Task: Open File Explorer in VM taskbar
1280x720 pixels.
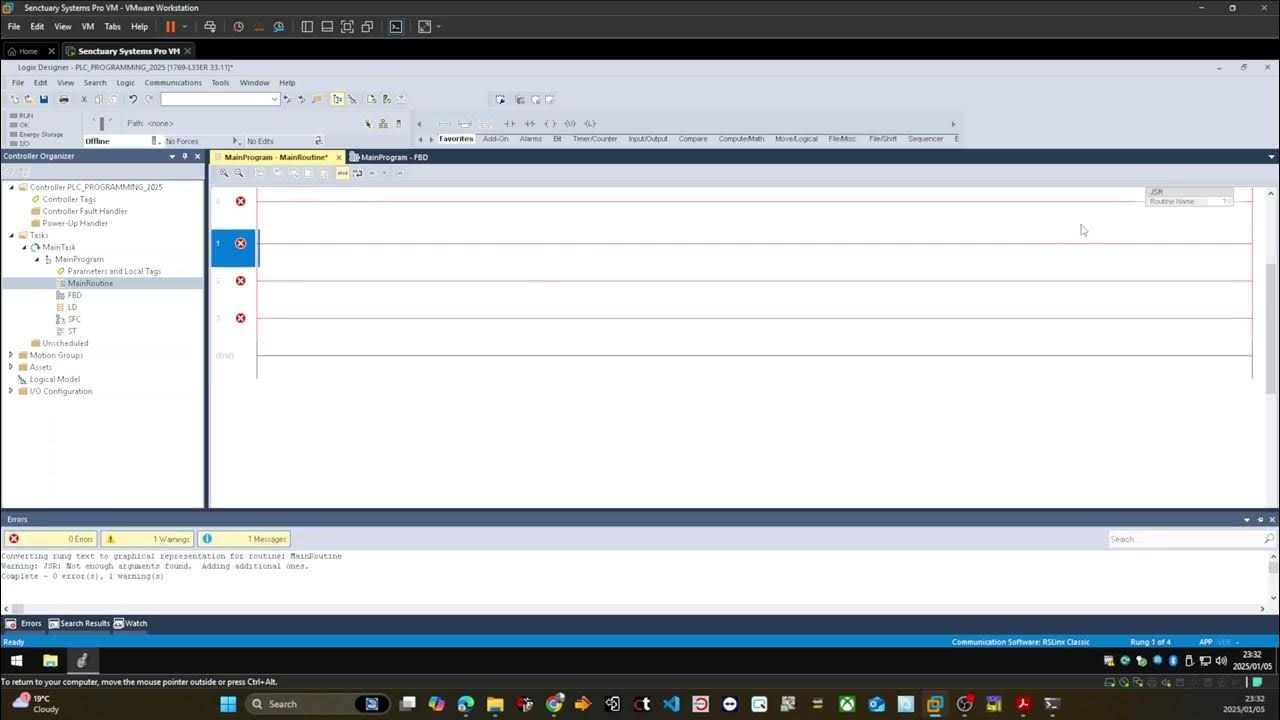Action: point(50,661)
